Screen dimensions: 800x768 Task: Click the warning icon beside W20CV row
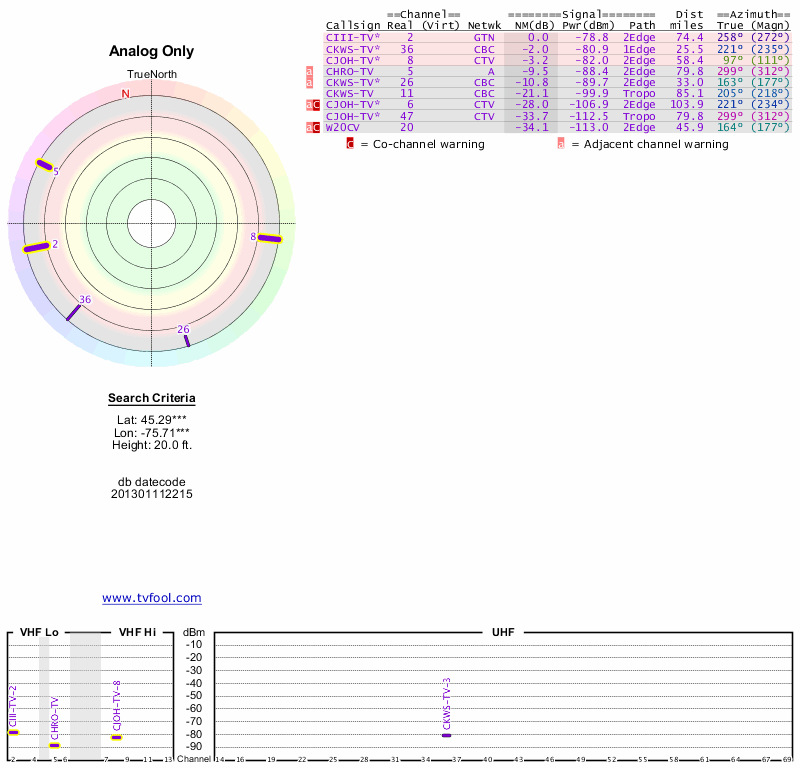pyautogui.click(x=314, y=127)
